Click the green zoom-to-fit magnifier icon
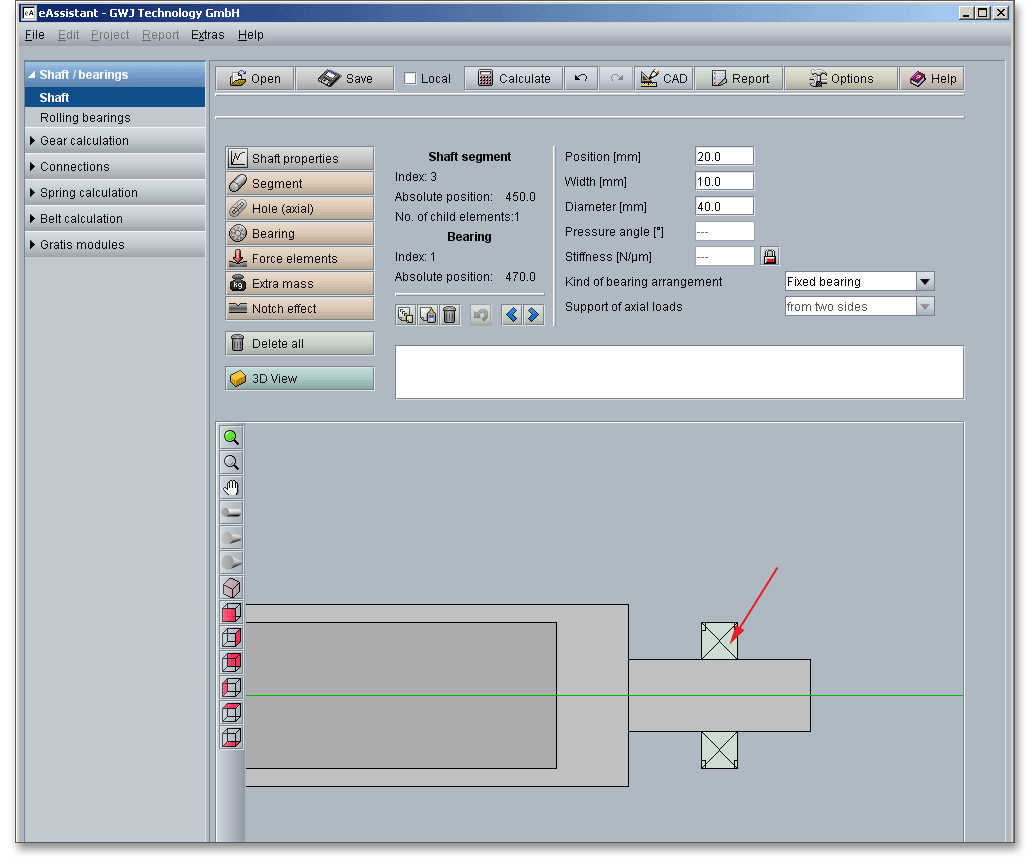The width and height of the screenshot is (1030, 858). (x=231, y=438)
